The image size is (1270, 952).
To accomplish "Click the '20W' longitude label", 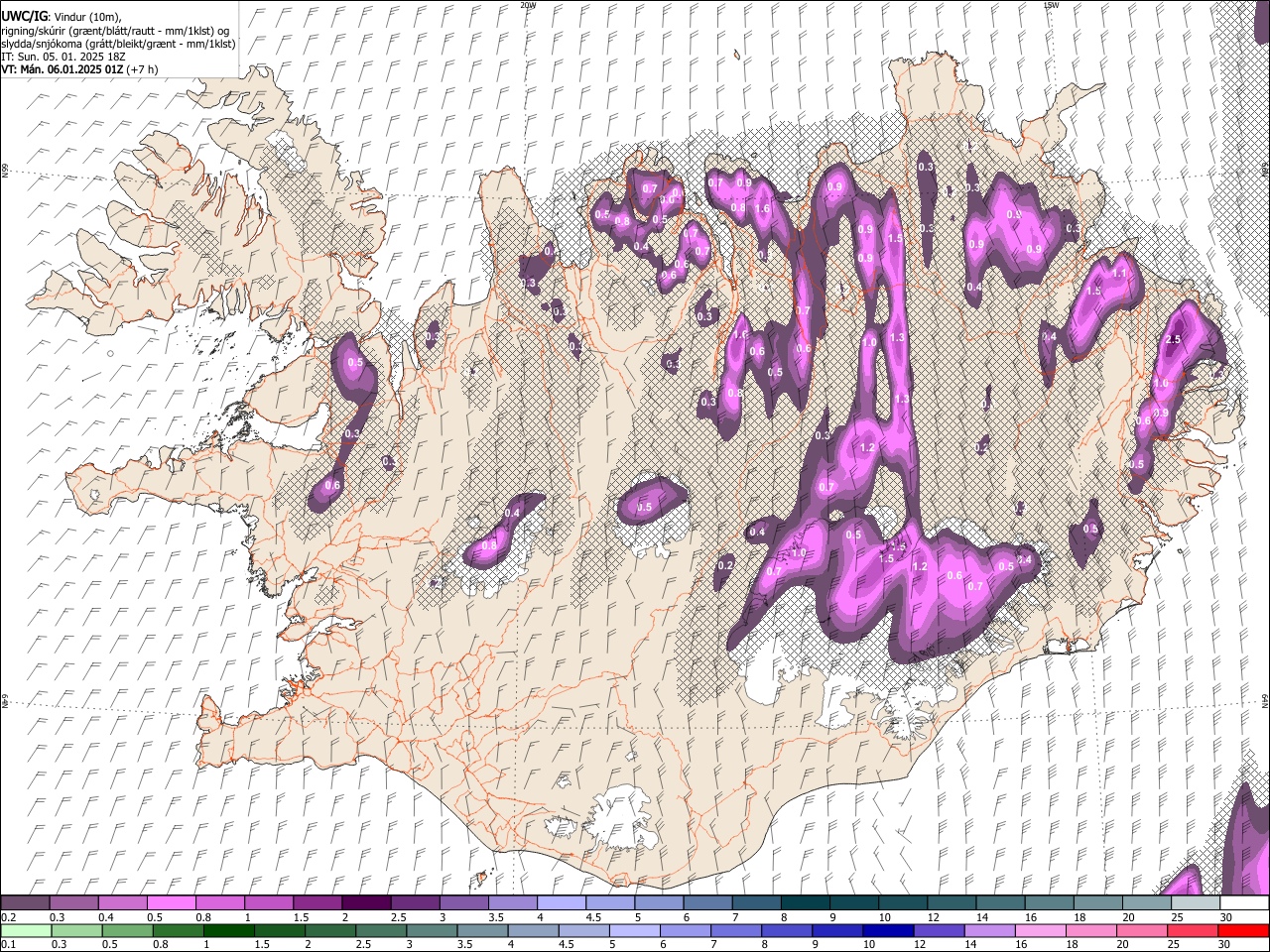I will [528, 5].
